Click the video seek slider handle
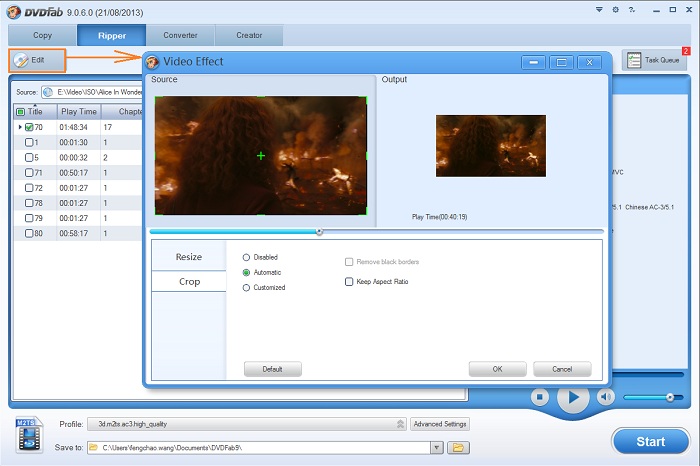This screenshot has width=700, height=466. [319, 232]
